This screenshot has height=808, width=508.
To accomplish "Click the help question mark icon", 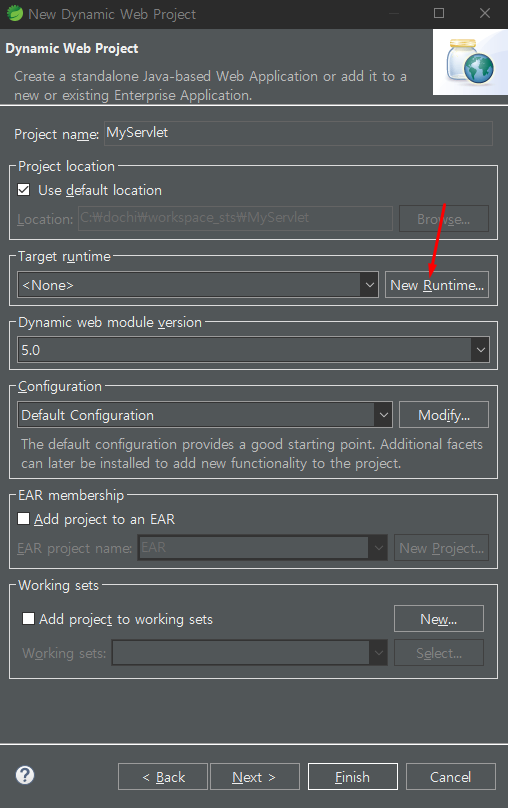I will click(x=25, y=775).
